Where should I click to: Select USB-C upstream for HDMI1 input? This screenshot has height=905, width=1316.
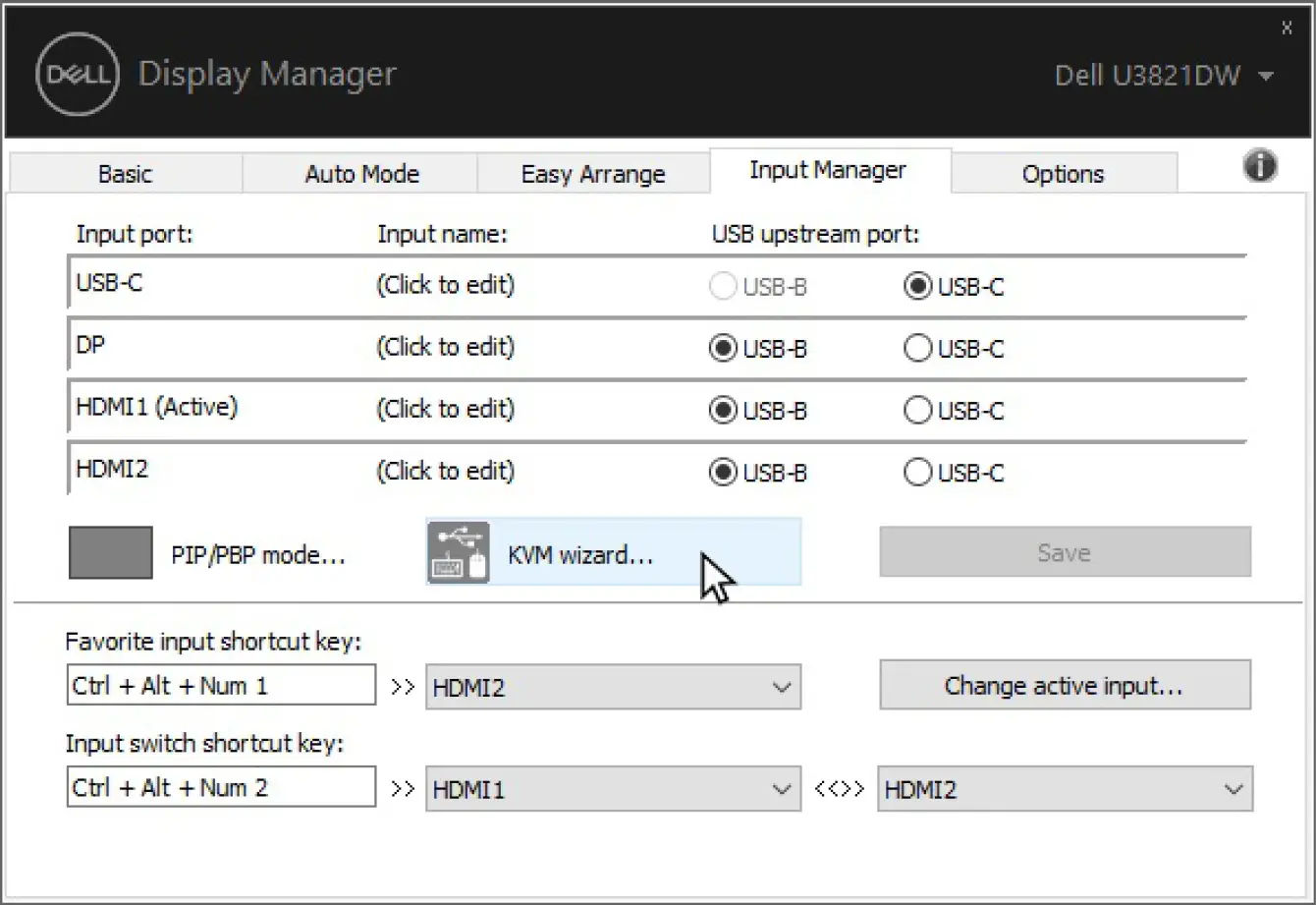point(917,410)
